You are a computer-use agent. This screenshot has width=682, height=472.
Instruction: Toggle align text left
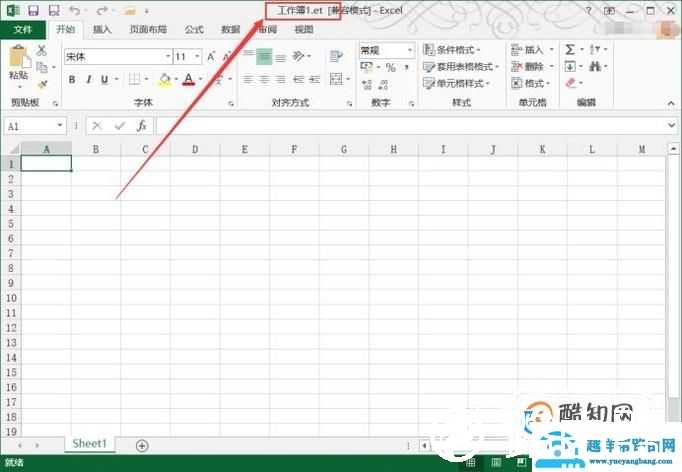coord(248,79)
